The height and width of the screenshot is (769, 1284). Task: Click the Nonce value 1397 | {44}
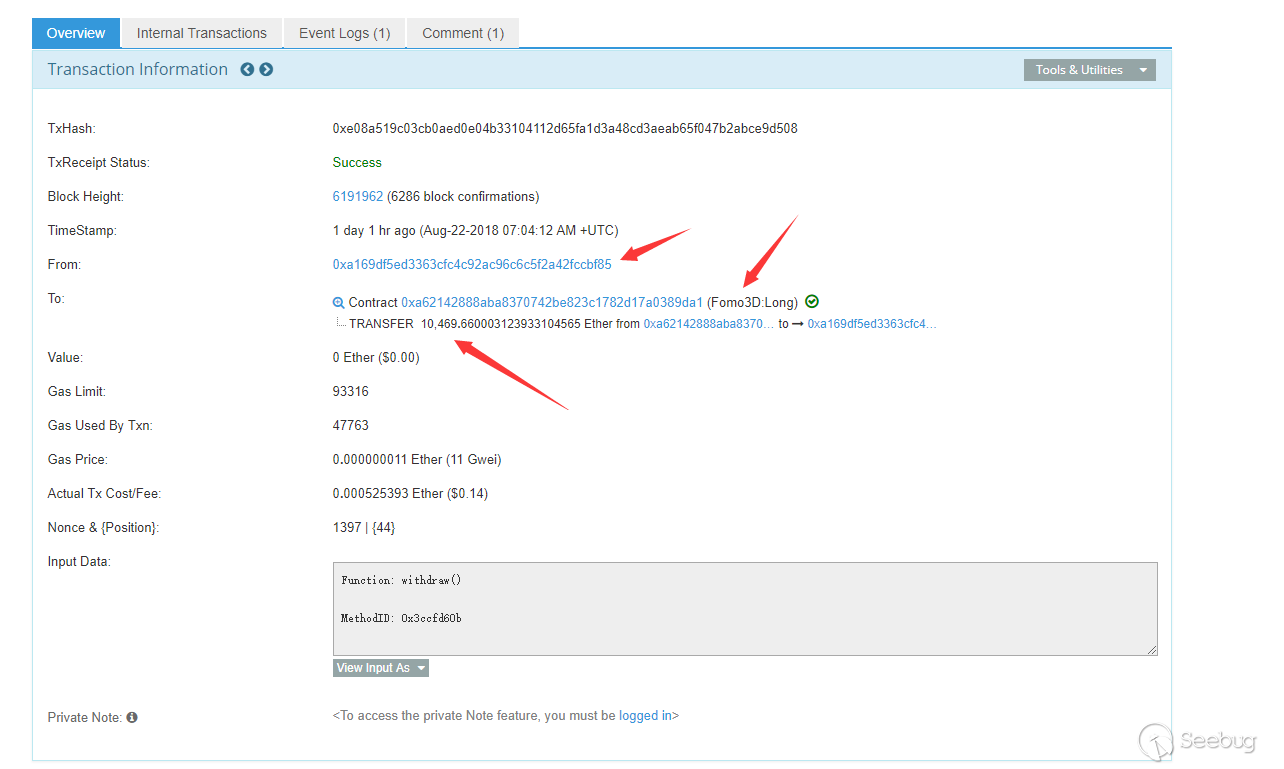click(x=364, y=528)
